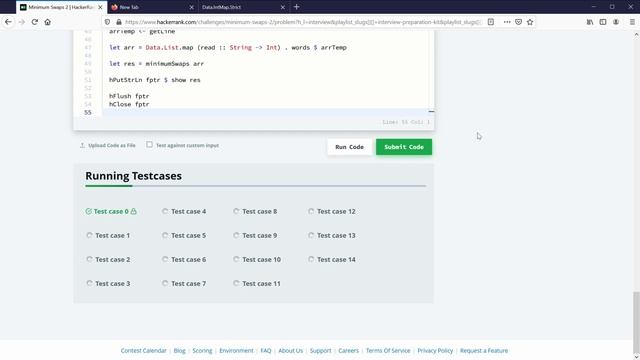Click the scrollbar up arrow
This screenshot has width=640, height=360.
(x=636, y=35)
